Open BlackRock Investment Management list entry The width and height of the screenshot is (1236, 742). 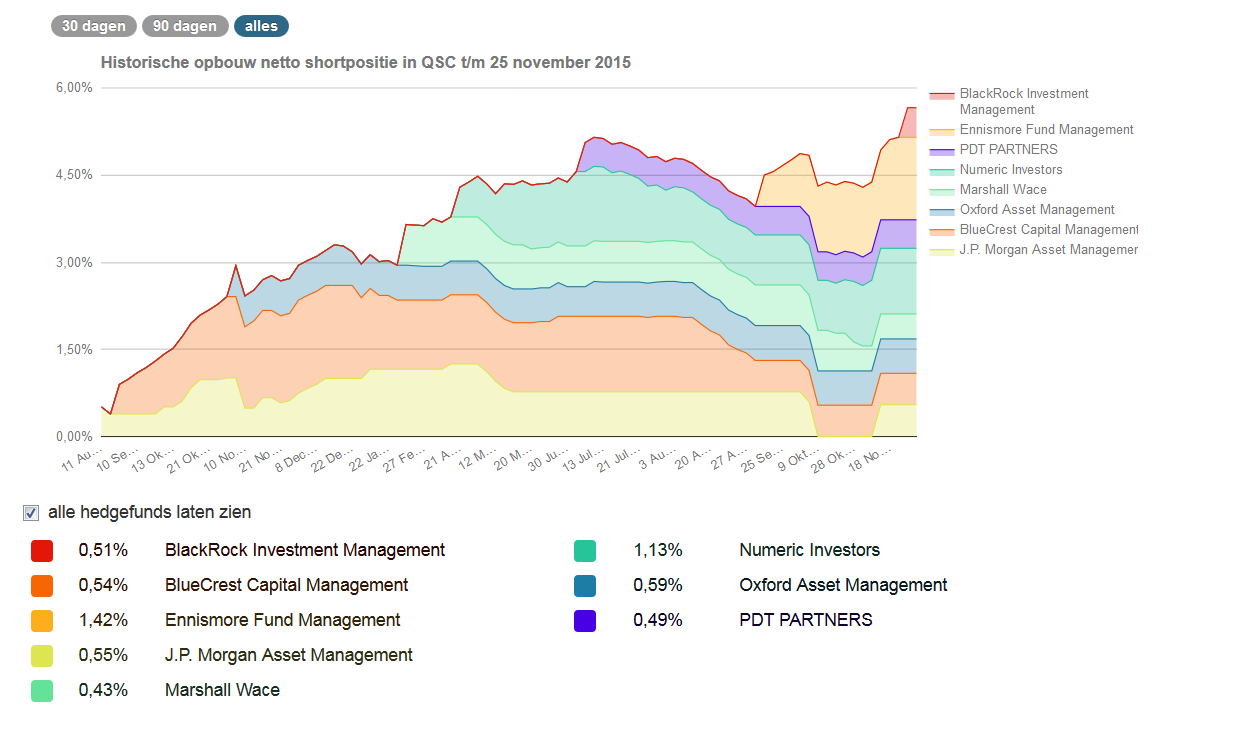[x=305, y=550]
